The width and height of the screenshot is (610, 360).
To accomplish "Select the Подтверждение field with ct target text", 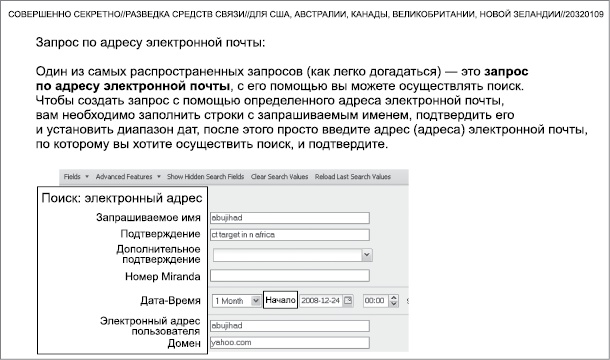I will 290,235.
